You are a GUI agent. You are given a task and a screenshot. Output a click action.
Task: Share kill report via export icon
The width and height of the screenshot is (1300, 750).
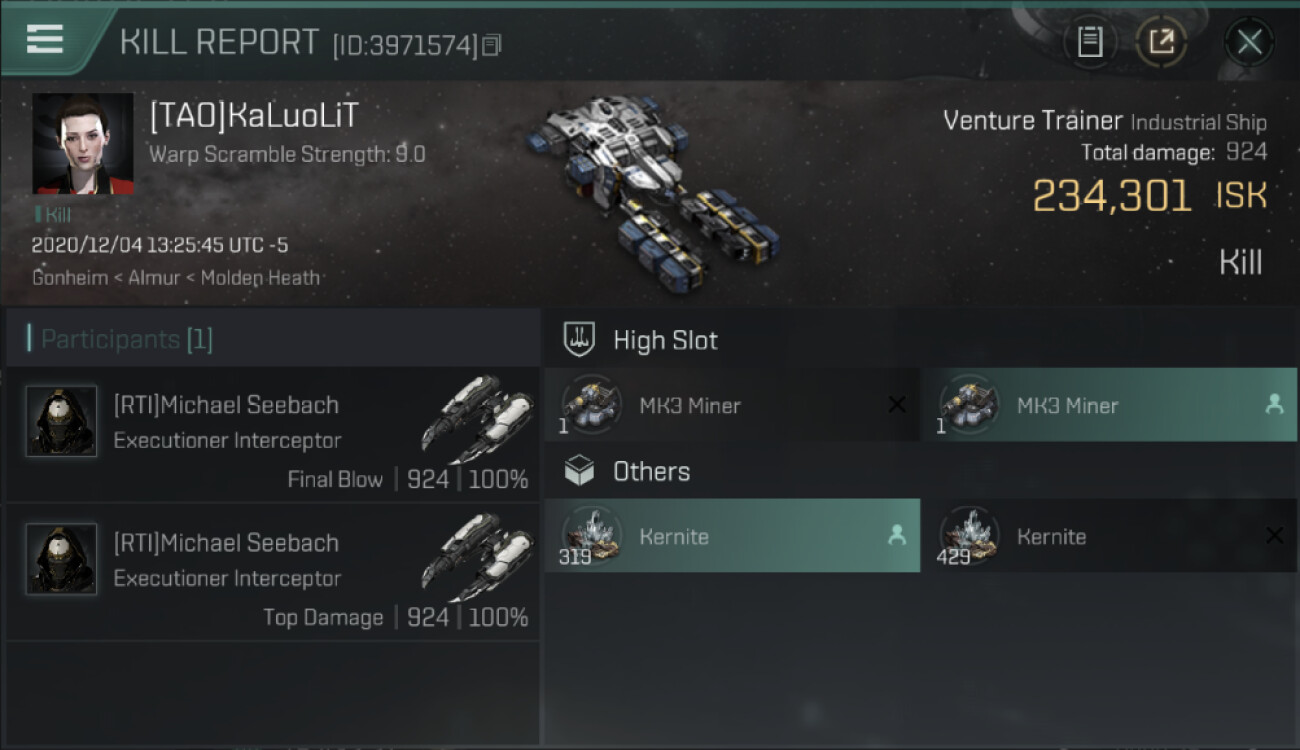1161,41
